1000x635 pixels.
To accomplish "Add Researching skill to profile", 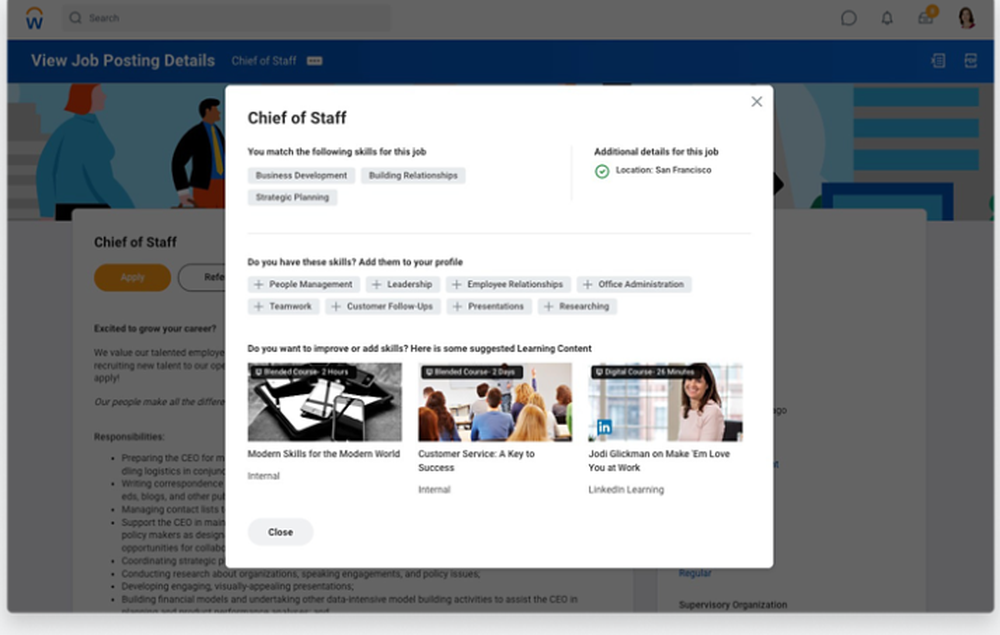I will [x=577, y=306].
